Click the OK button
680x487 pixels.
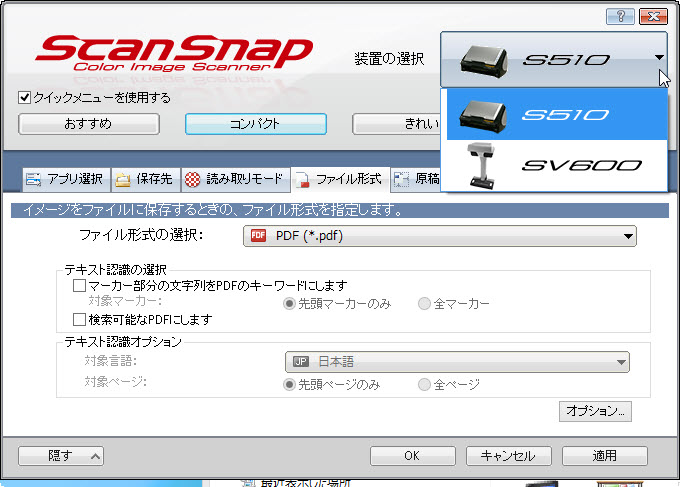click(412, 456)
